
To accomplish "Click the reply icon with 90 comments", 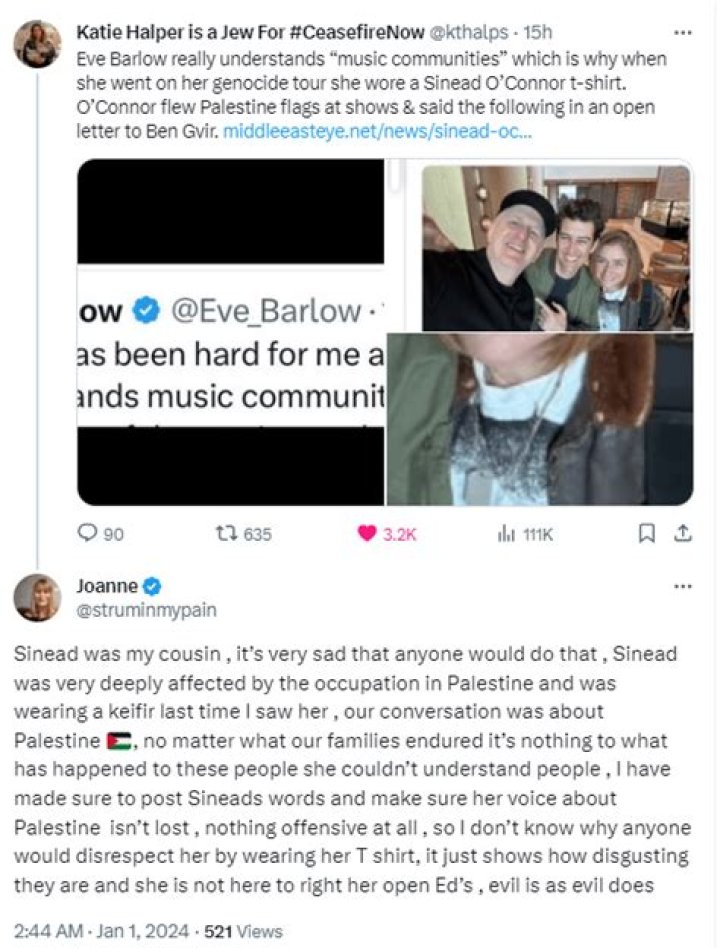I will coord(87,533).
